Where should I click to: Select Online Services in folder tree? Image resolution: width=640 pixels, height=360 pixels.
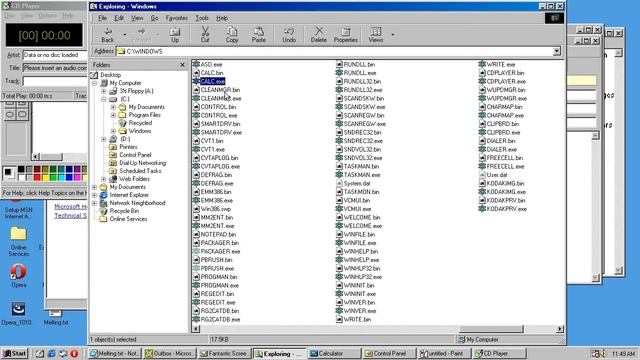click(x=128, y=219)
